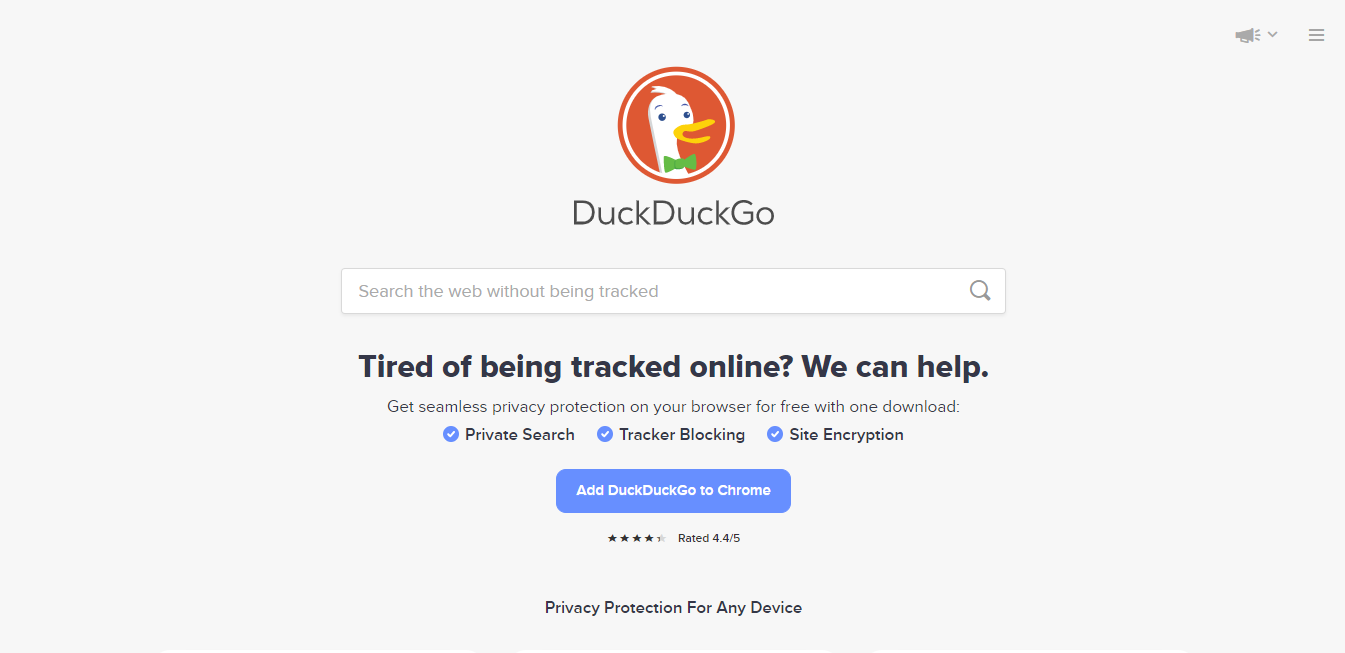1345x653 pixels.
Task: Click the Tired of being tracked headline
Action: (673, 367)
